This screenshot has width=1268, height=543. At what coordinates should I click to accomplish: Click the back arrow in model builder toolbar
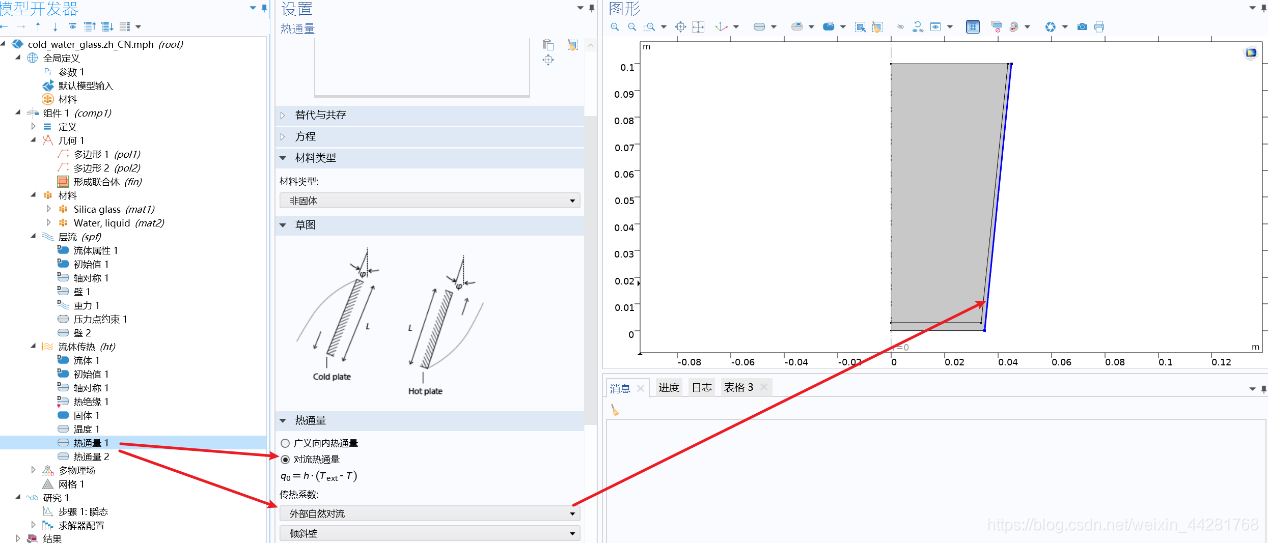click(5, 27)
